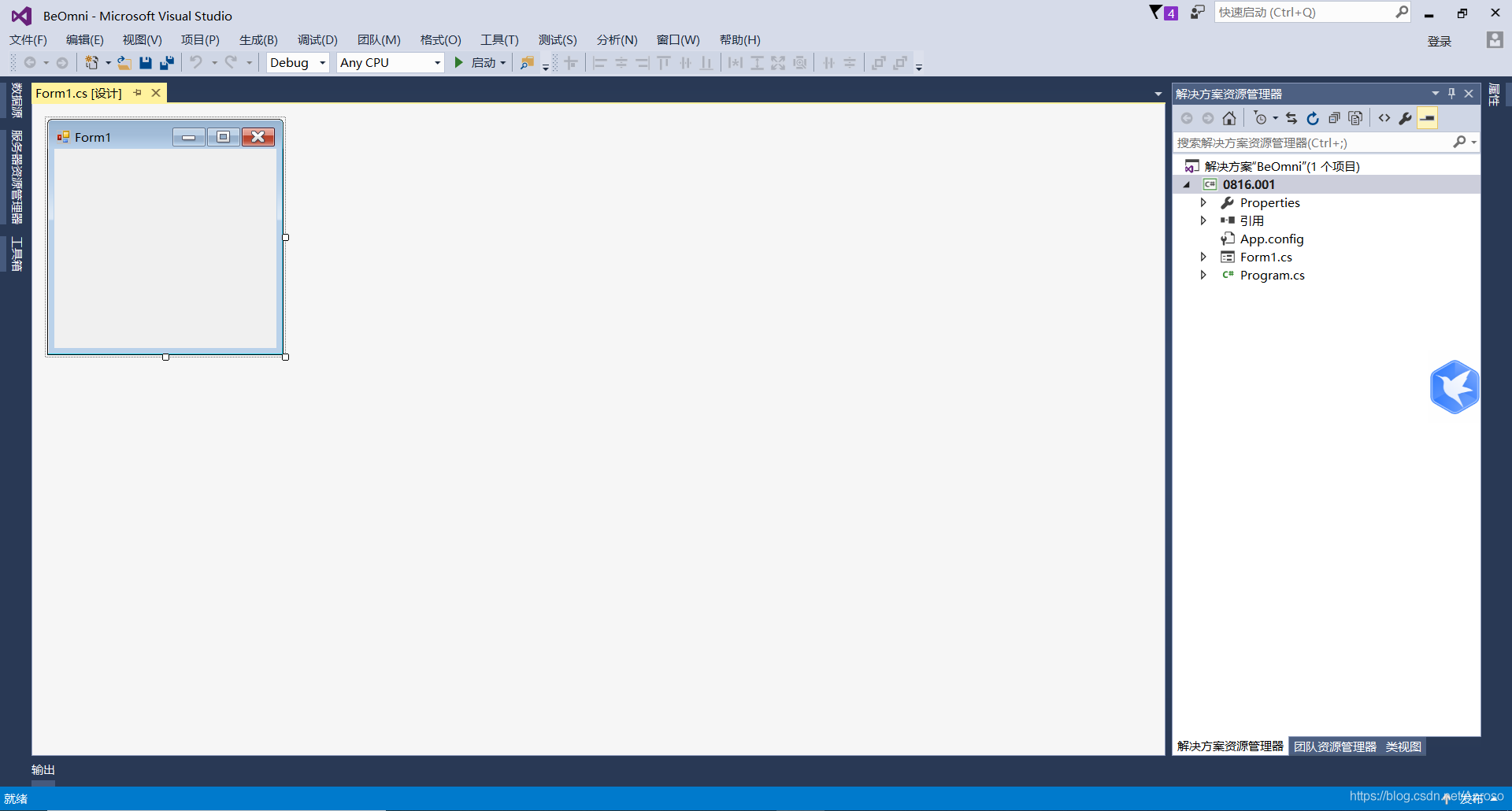This screenshot has height=811, width=1512.
Task: Save the current file with the single-disk icon
Action: click(146, 63)
